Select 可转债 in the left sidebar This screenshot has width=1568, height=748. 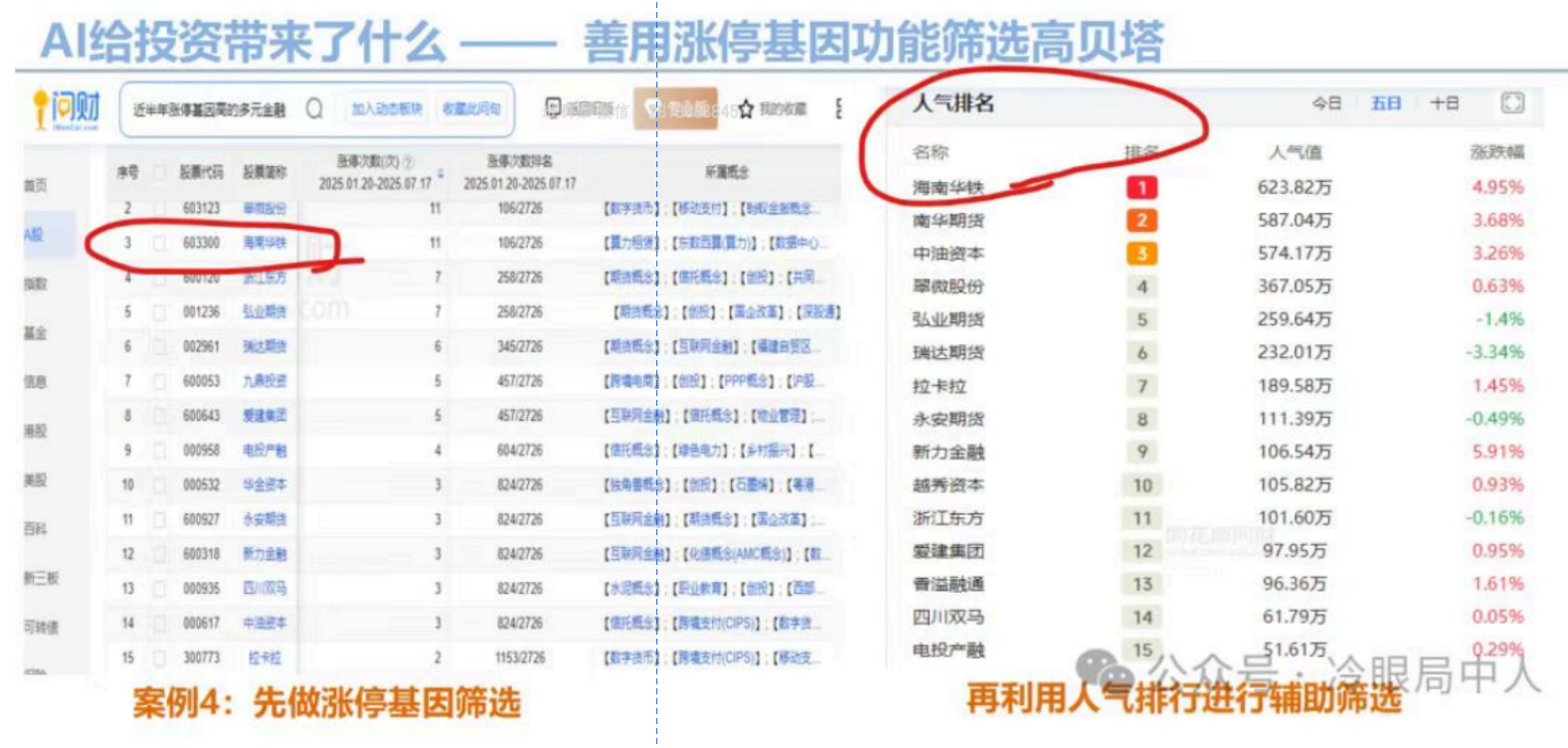[41, 627]
